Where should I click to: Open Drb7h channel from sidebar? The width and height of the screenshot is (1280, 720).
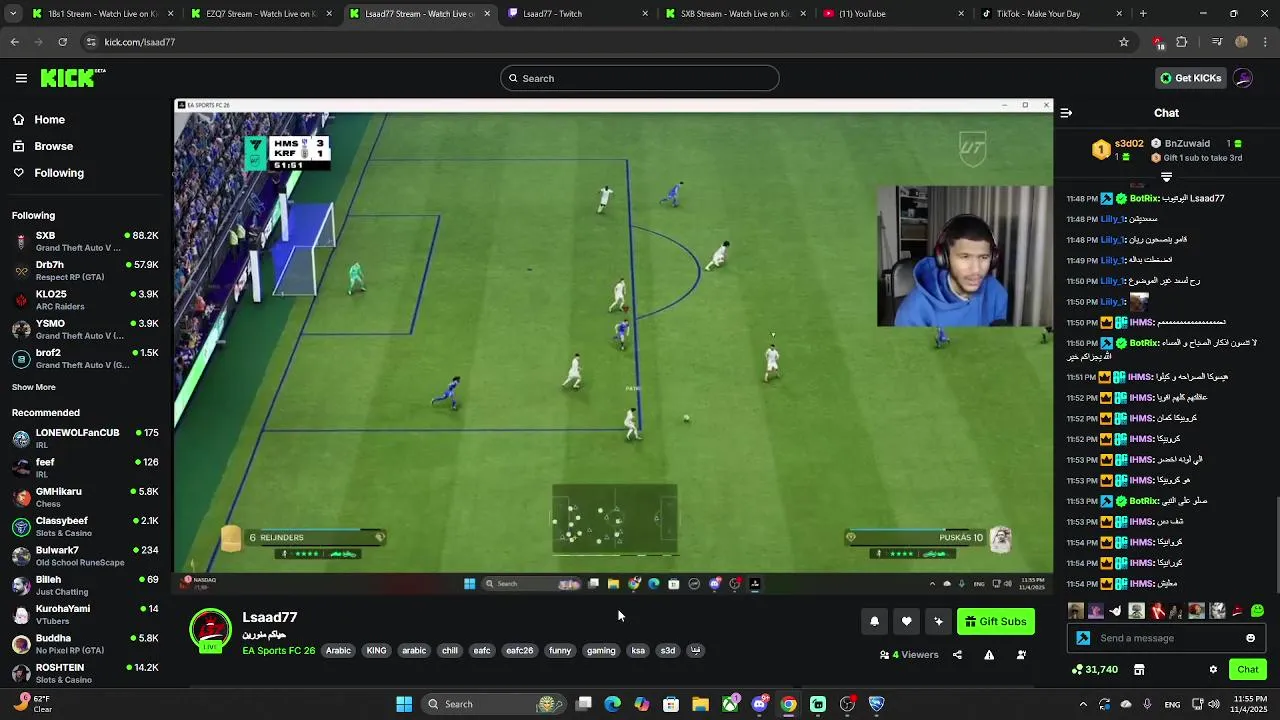click(x=85, y=270)
